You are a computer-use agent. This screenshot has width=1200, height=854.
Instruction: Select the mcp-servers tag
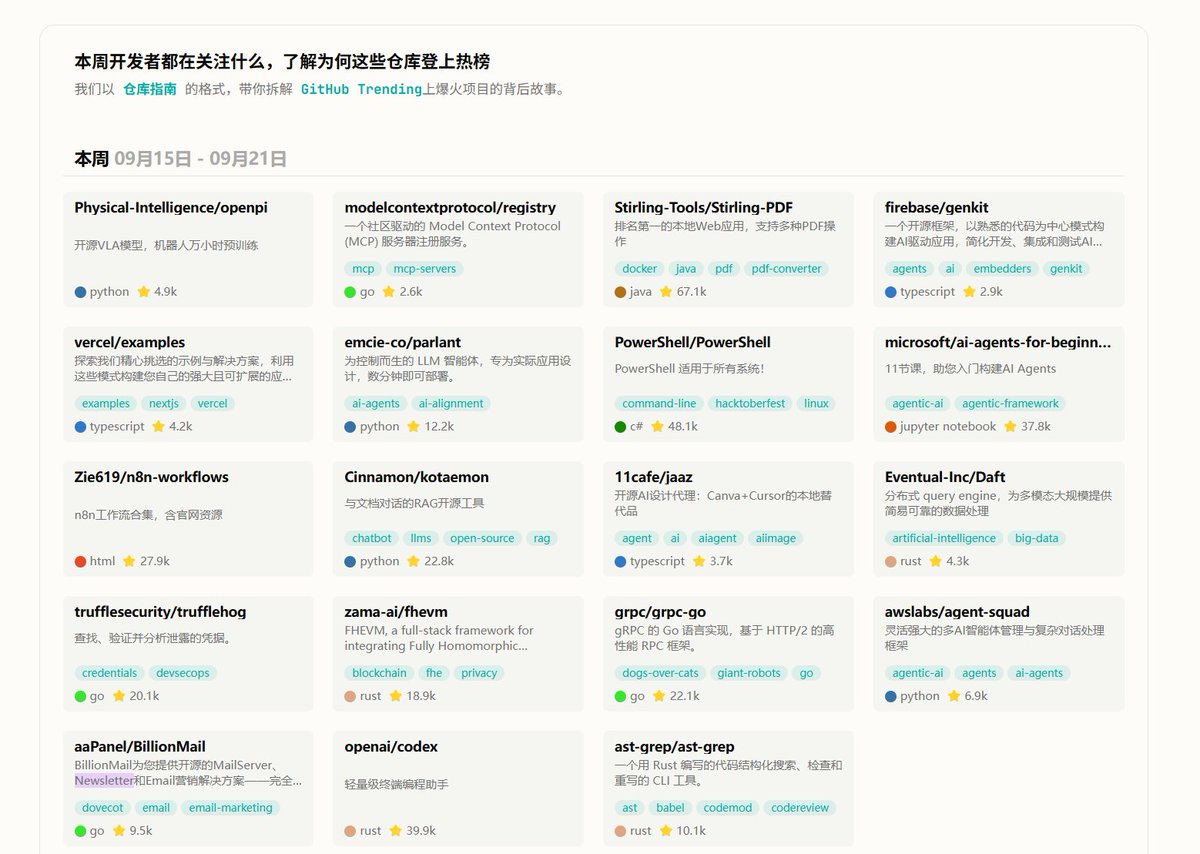tap(425, 269)
